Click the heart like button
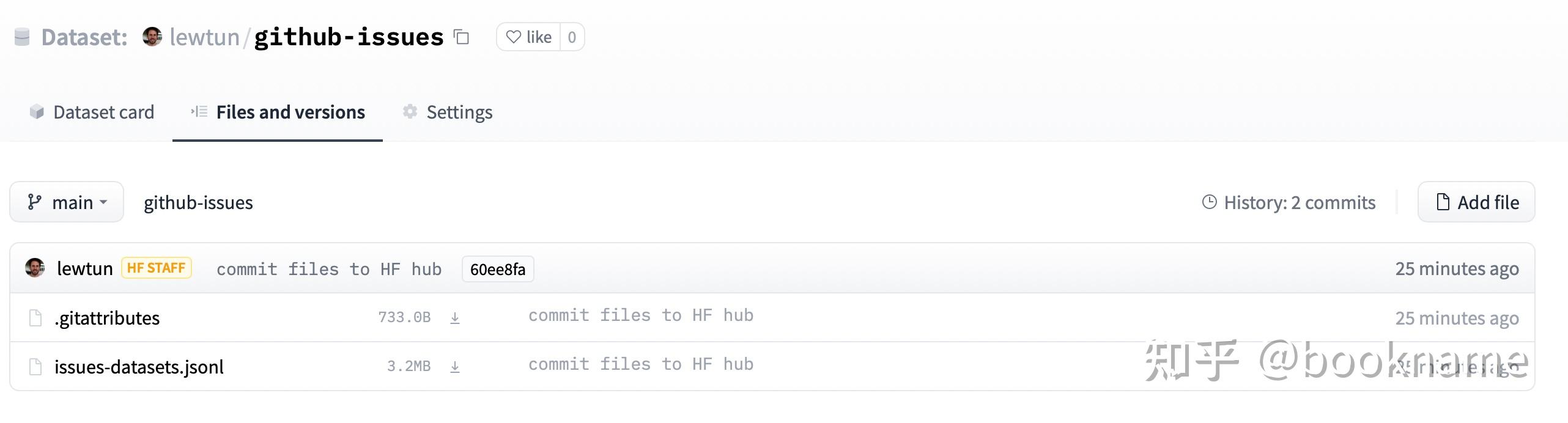The width and height of the screenshot is (1568, 423). tap(528, 37)
